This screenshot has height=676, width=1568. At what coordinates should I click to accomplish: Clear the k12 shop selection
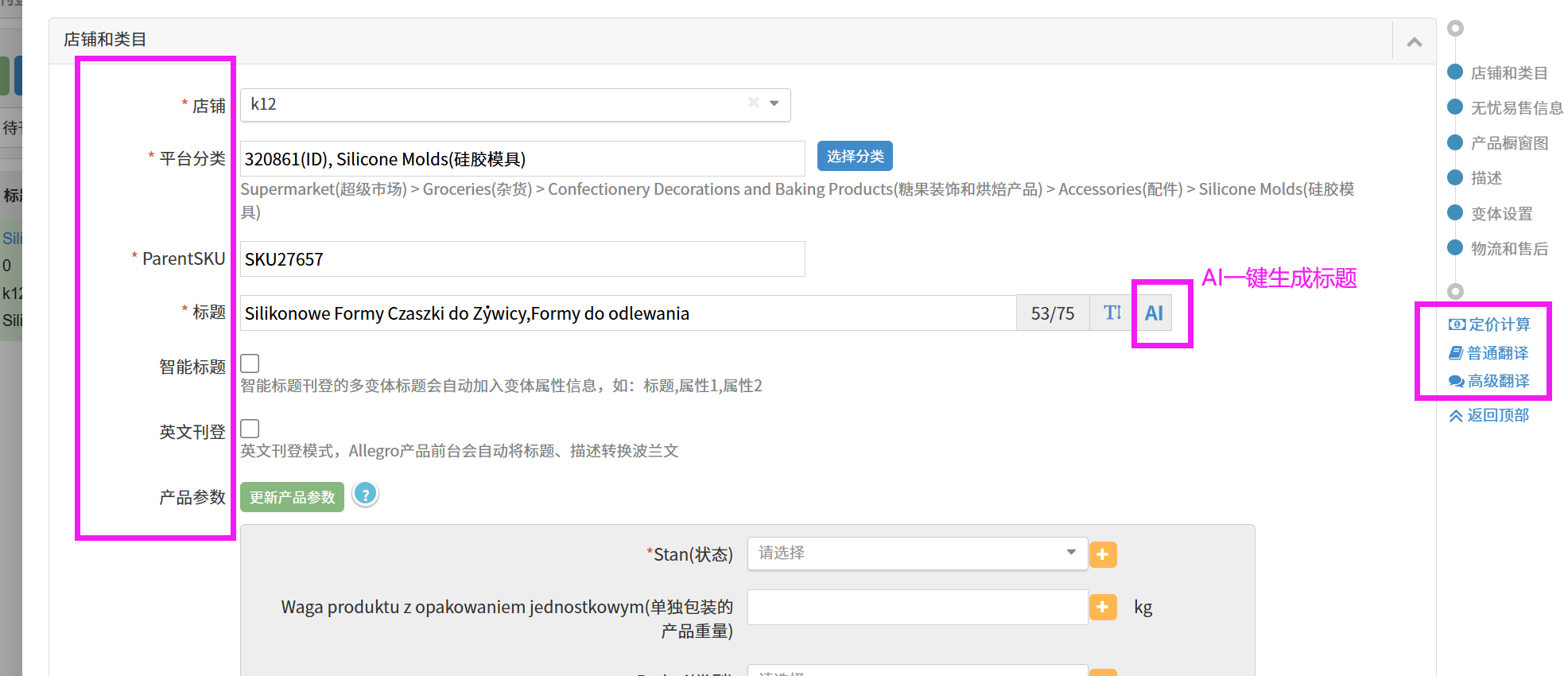point(753,103)
